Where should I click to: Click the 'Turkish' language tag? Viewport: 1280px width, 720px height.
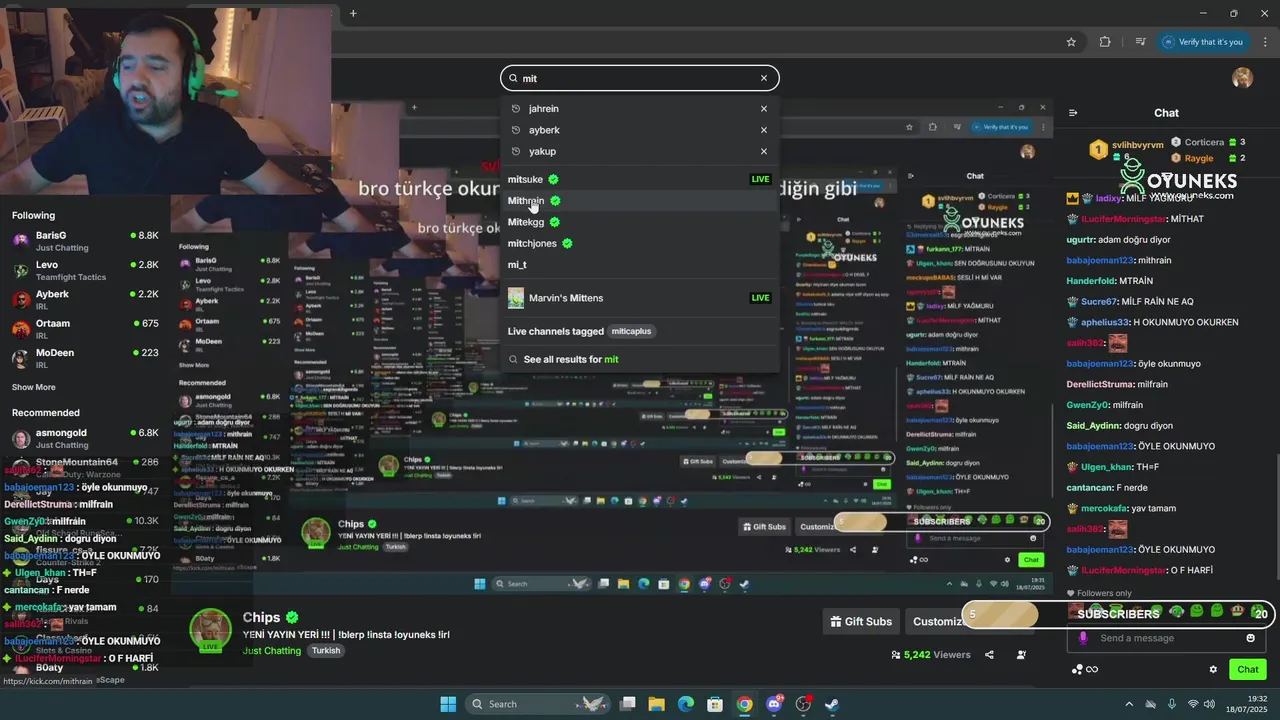(x=326, y=651)
